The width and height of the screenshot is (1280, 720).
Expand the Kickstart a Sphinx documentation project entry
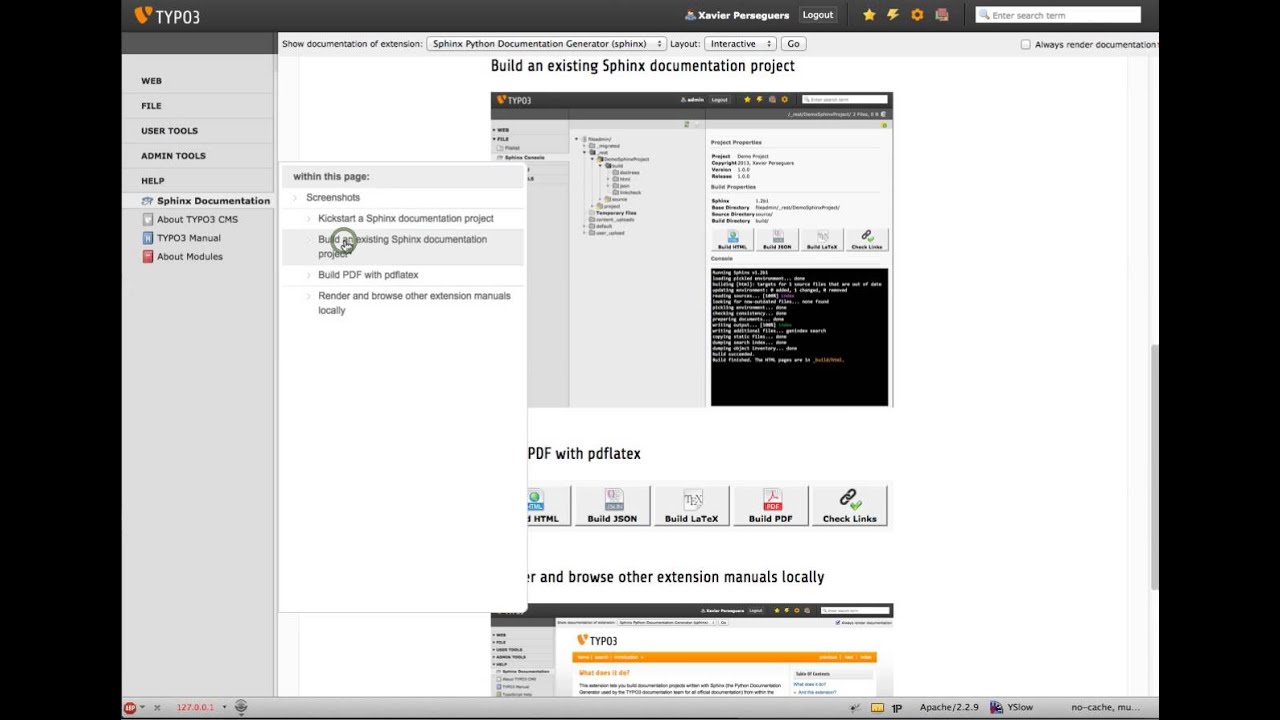coord(309,219)
